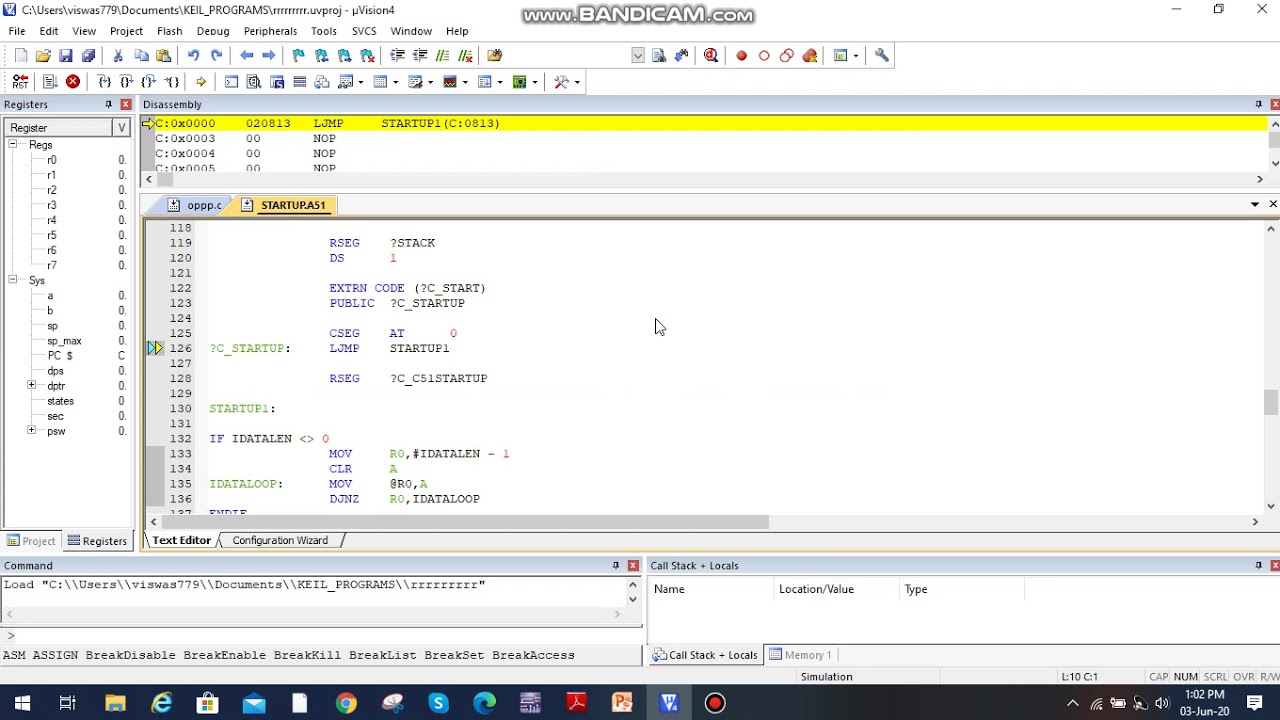Select the PC $ register row
This screenshot has width=1280, height=720.
pyautogui.click(x=65, y=356)
